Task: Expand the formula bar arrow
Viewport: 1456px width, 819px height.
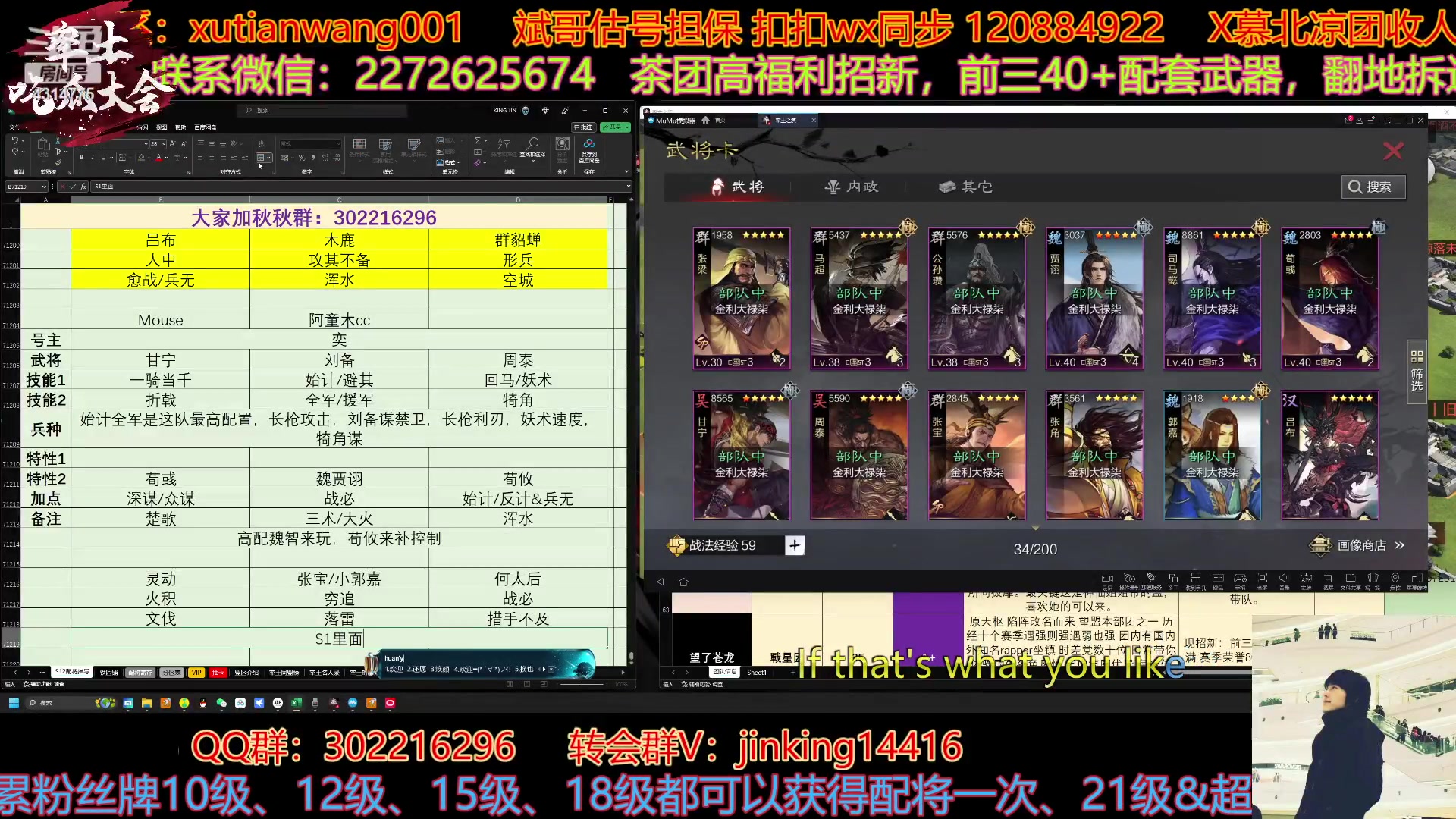Action: coord(629,186)
